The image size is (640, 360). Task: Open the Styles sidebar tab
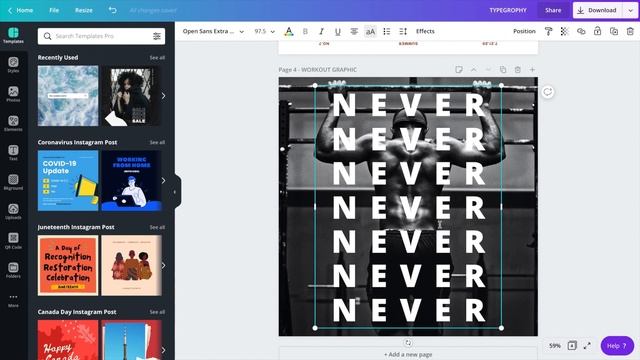(13, 64)
